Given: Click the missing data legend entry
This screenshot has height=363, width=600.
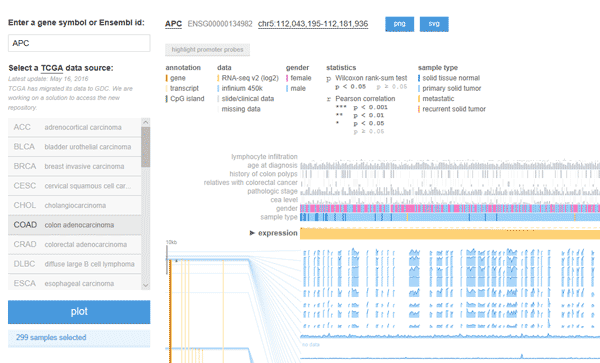Looking at the screenshot, I should click(239, 109).
